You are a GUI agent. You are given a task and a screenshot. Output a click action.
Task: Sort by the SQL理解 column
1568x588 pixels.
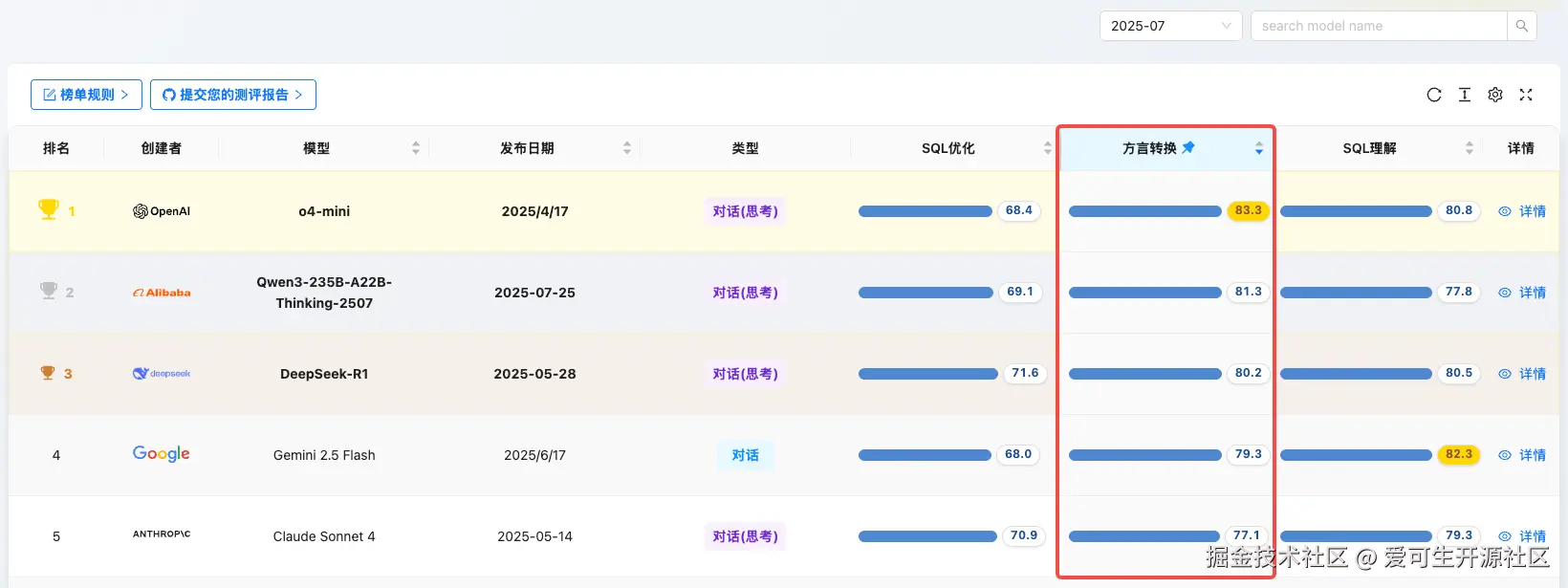[x=1470, y=148]
